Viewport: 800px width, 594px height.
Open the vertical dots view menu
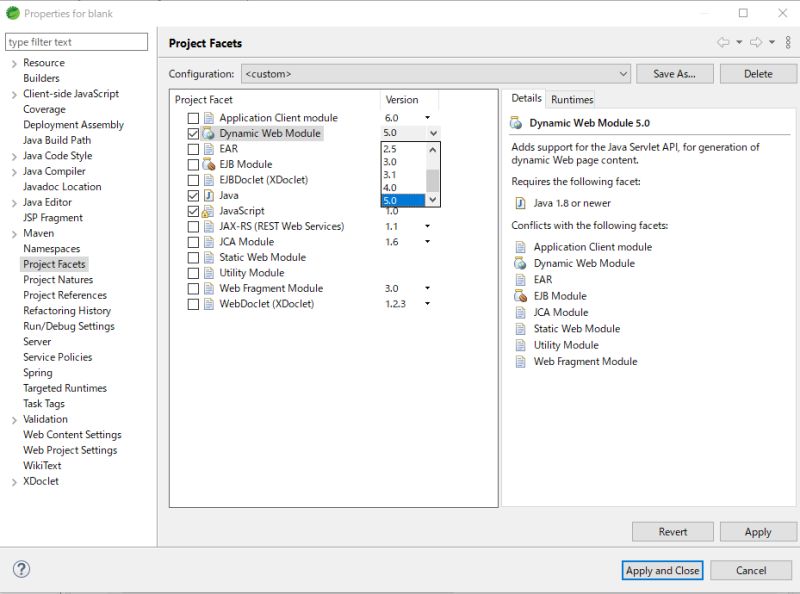[x=788, y=42]
